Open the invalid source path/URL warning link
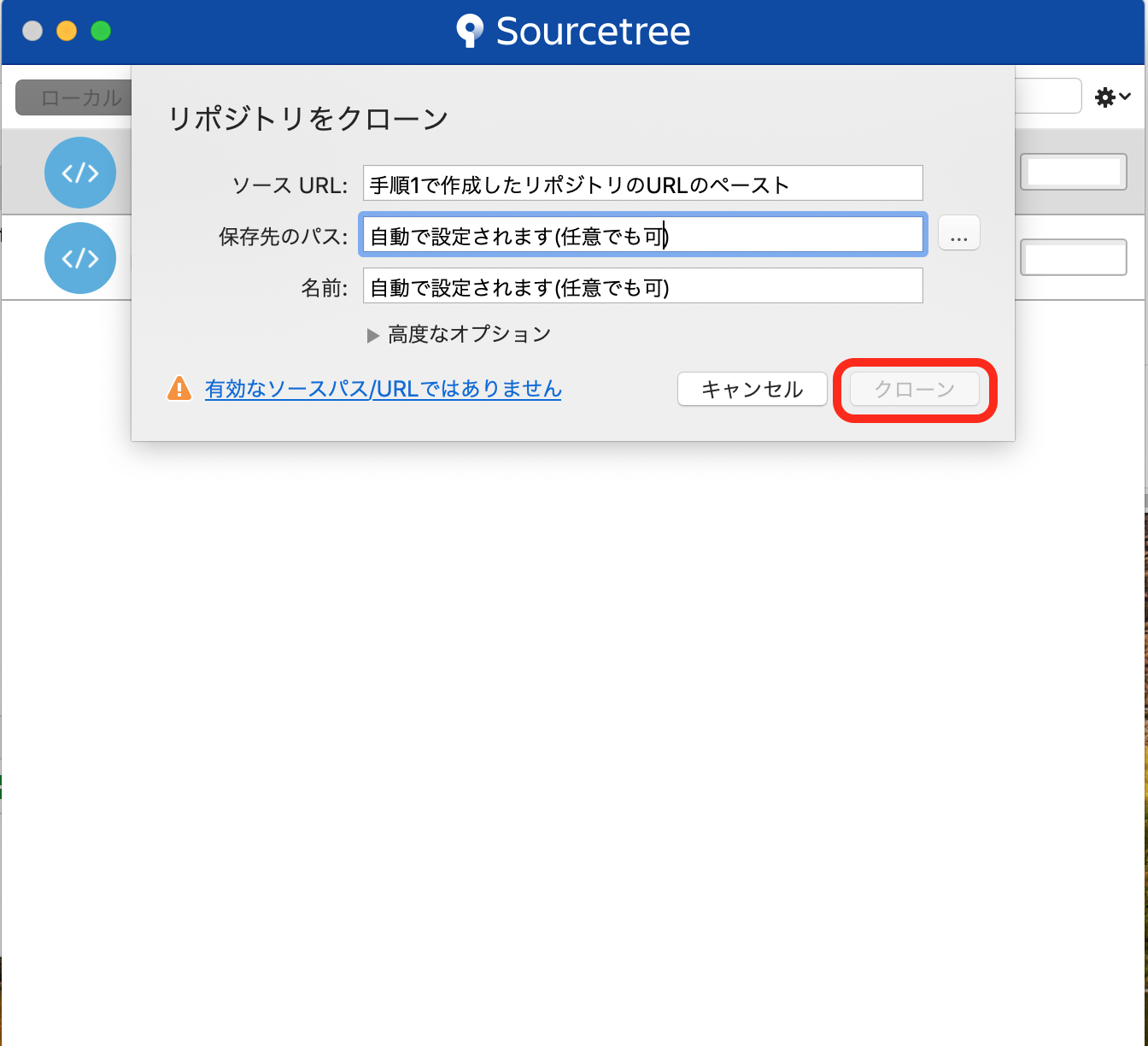The width and height of the screenshot is (1148, 1046). click(383, 389)
